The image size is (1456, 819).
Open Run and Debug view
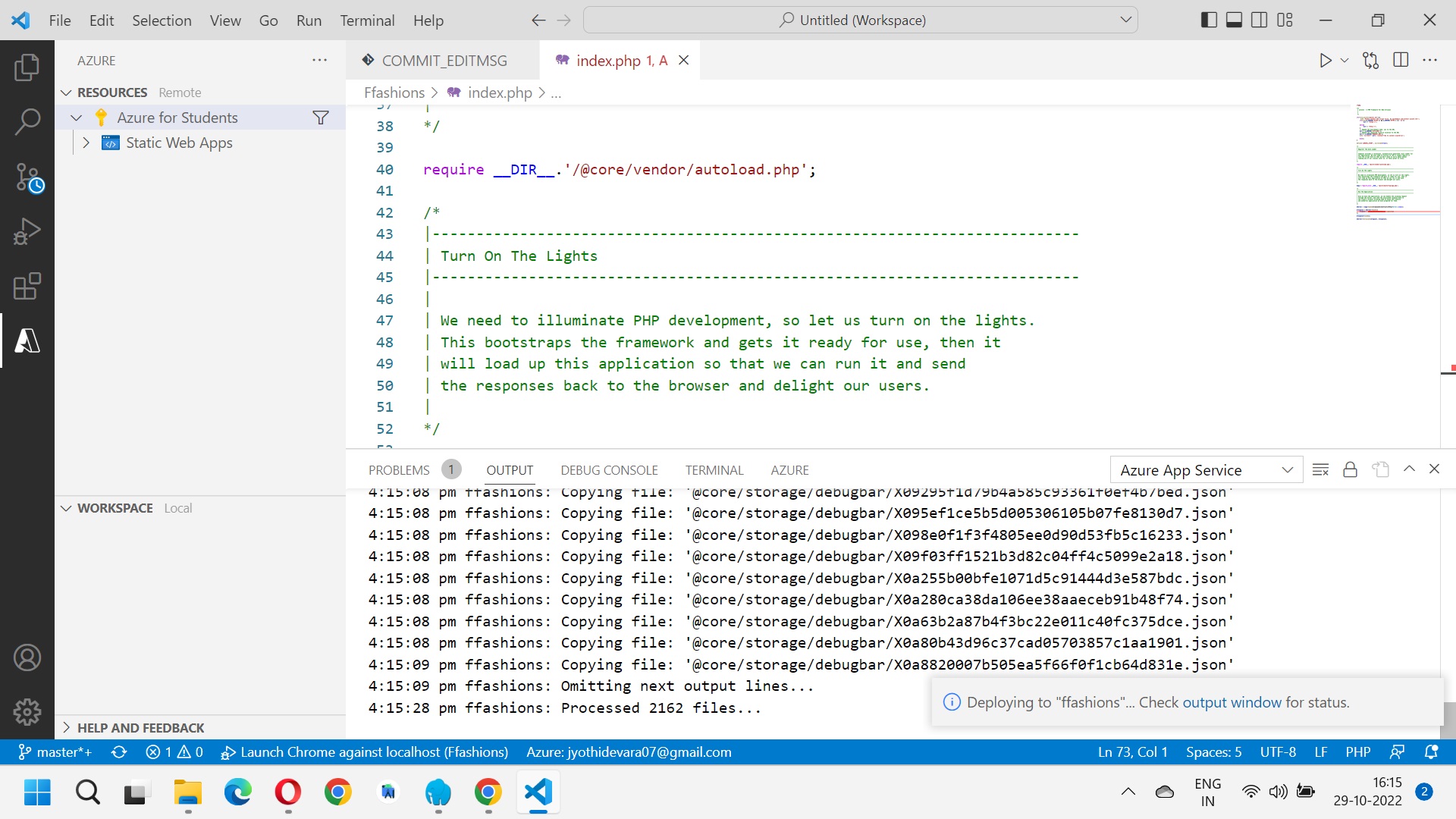[x=27, y=231]
